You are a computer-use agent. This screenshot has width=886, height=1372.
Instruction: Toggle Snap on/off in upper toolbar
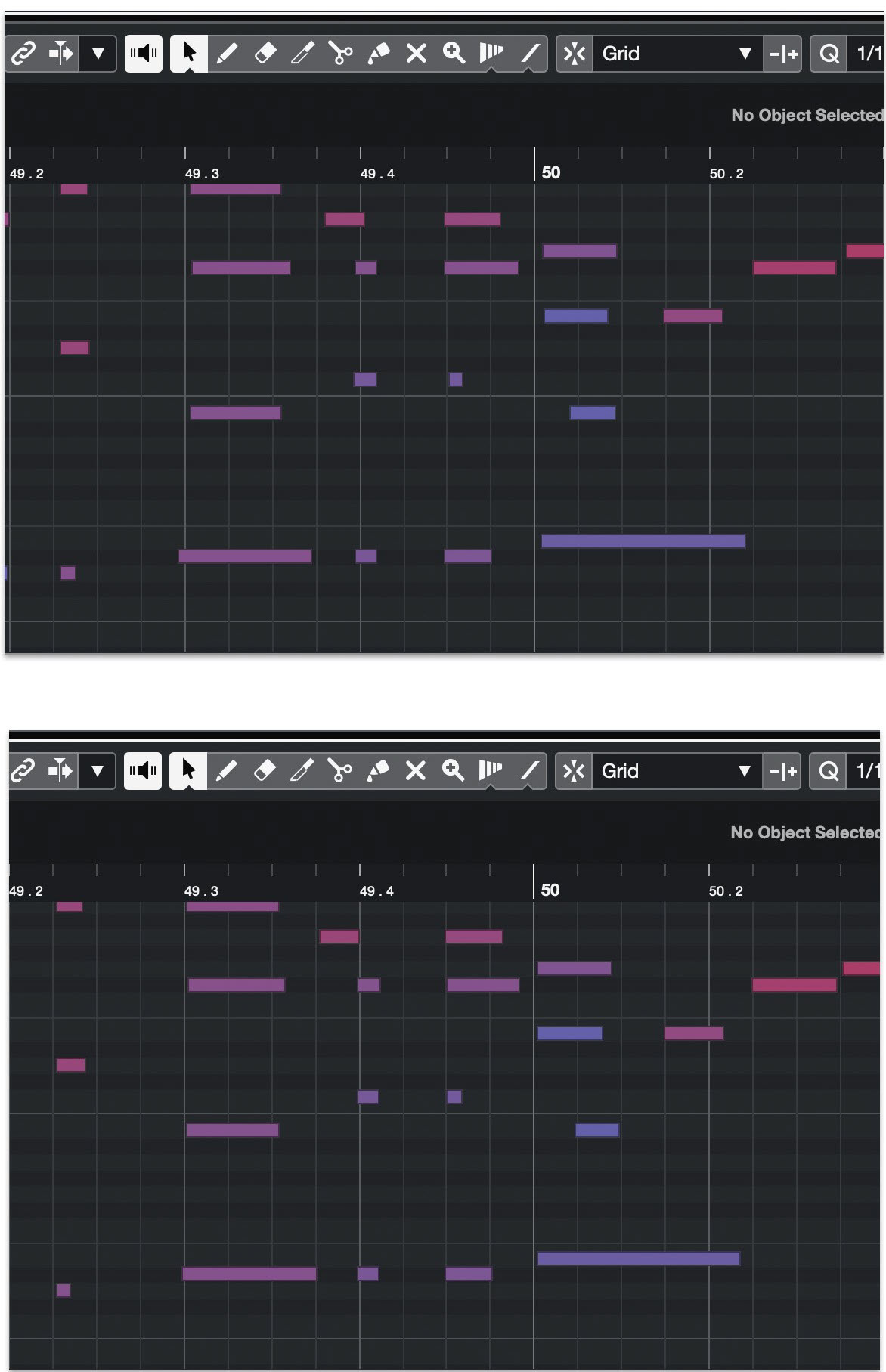coord(575,54)
